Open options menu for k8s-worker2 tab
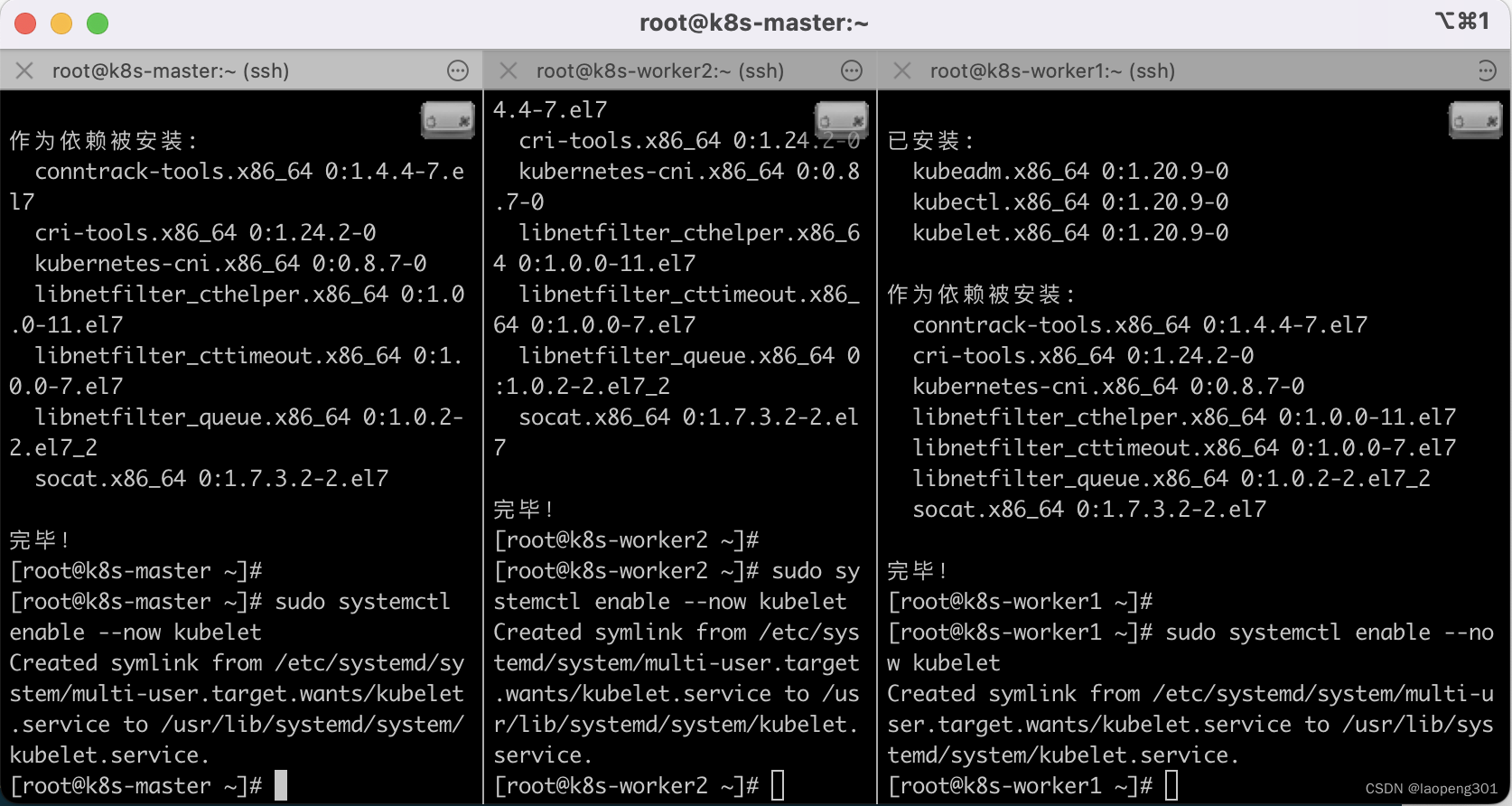The width and height of the screenshot is (1512, 806). [852, 70]
